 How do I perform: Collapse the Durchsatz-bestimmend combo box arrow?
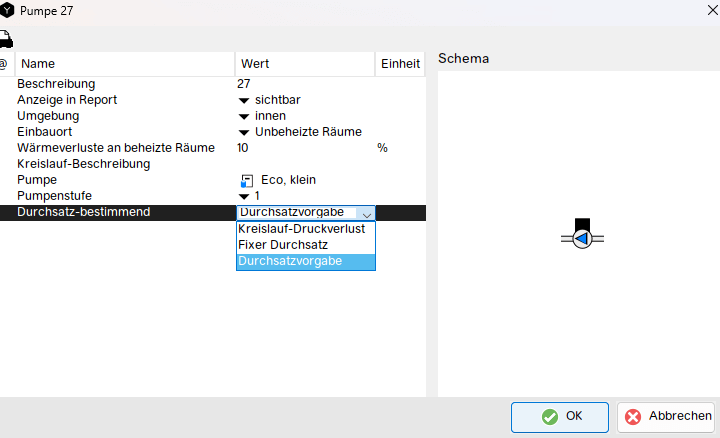366,213
